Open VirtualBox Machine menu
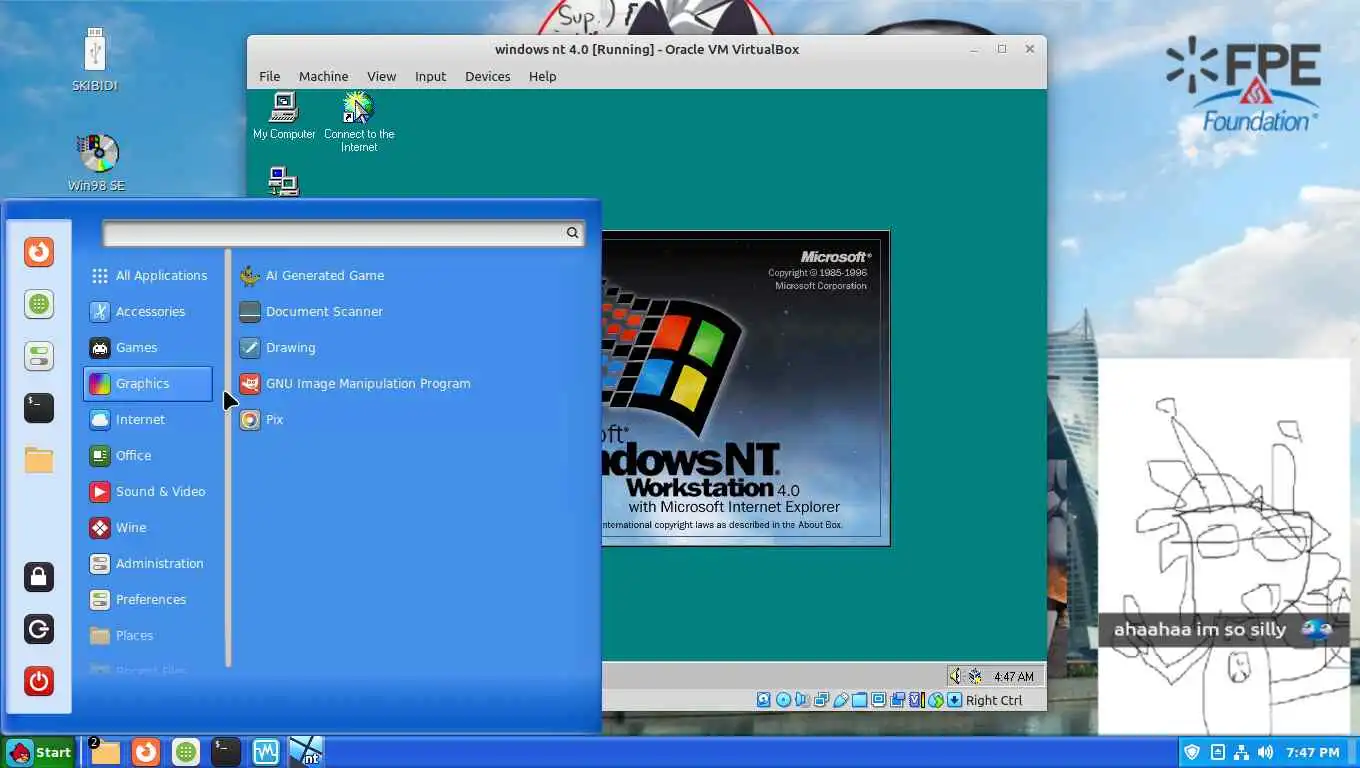 (323, 76)
